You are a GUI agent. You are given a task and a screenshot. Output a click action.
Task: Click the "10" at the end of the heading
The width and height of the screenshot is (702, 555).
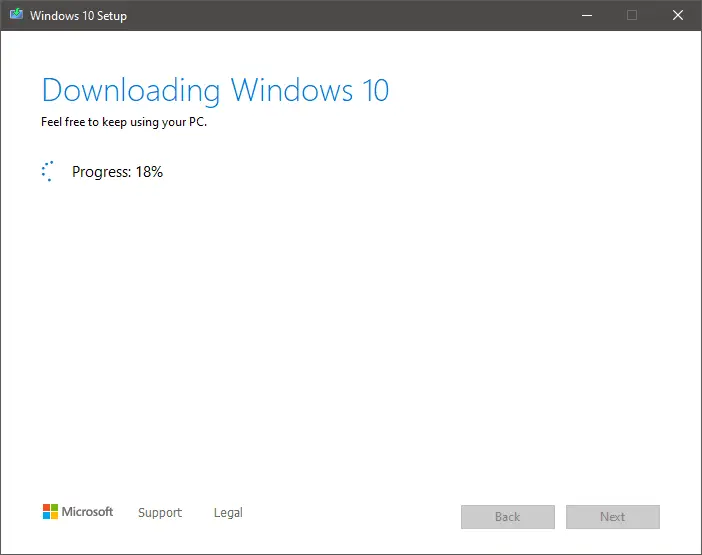[x=375, y=90]
